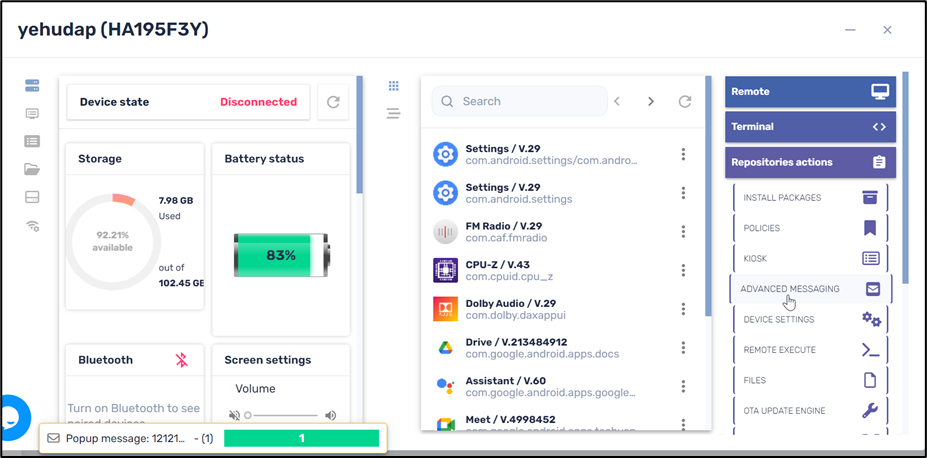Click the device info panel scrollbar
The image size is (927, 458).
(x=359, y=134)
